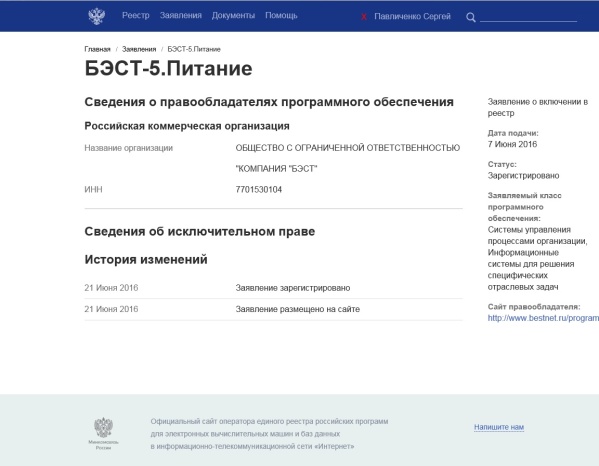The width and height of the screenshot is (599, 466).
Task: Open the bestnet.ru rights holder website link
Action: [x=543, y=318]
